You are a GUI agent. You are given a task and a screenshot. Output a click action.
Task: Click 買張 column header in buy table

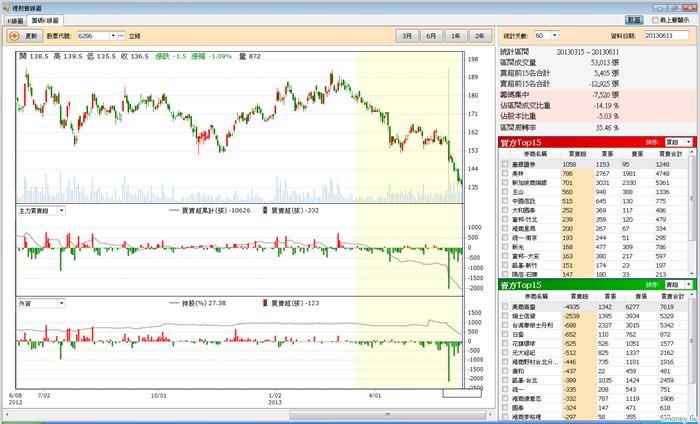pyautogui.click(x=607, y=154)
